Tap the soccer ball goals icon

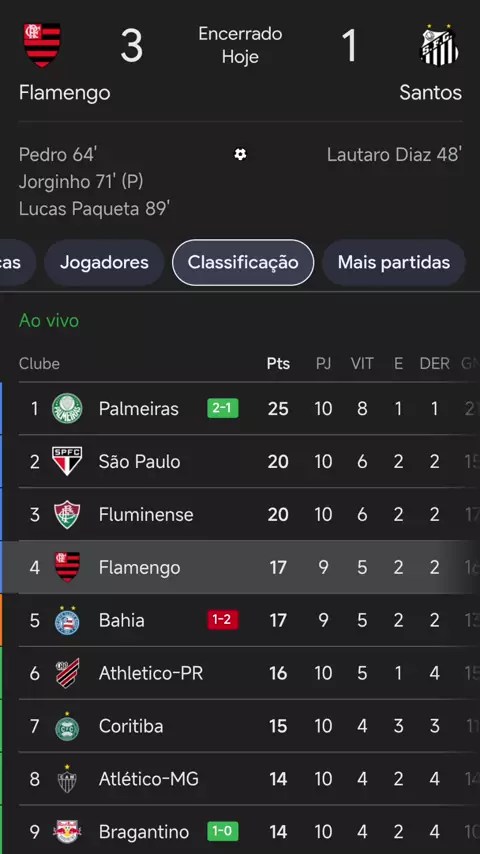click(240, 155)
